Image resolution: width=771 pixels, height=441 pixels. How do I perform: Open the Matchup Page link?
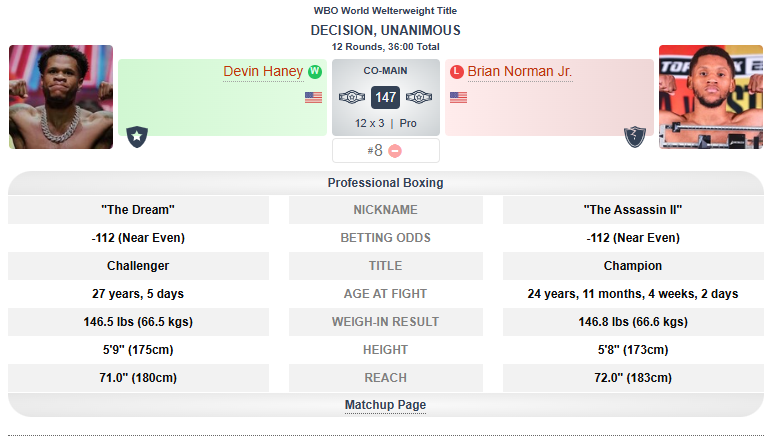385,405
